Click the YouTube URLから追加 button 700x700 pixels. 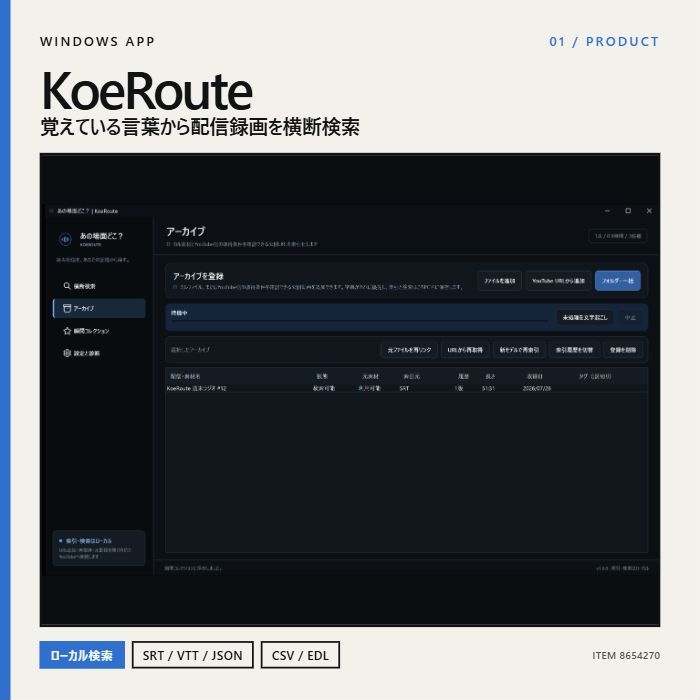pos(558,281)
